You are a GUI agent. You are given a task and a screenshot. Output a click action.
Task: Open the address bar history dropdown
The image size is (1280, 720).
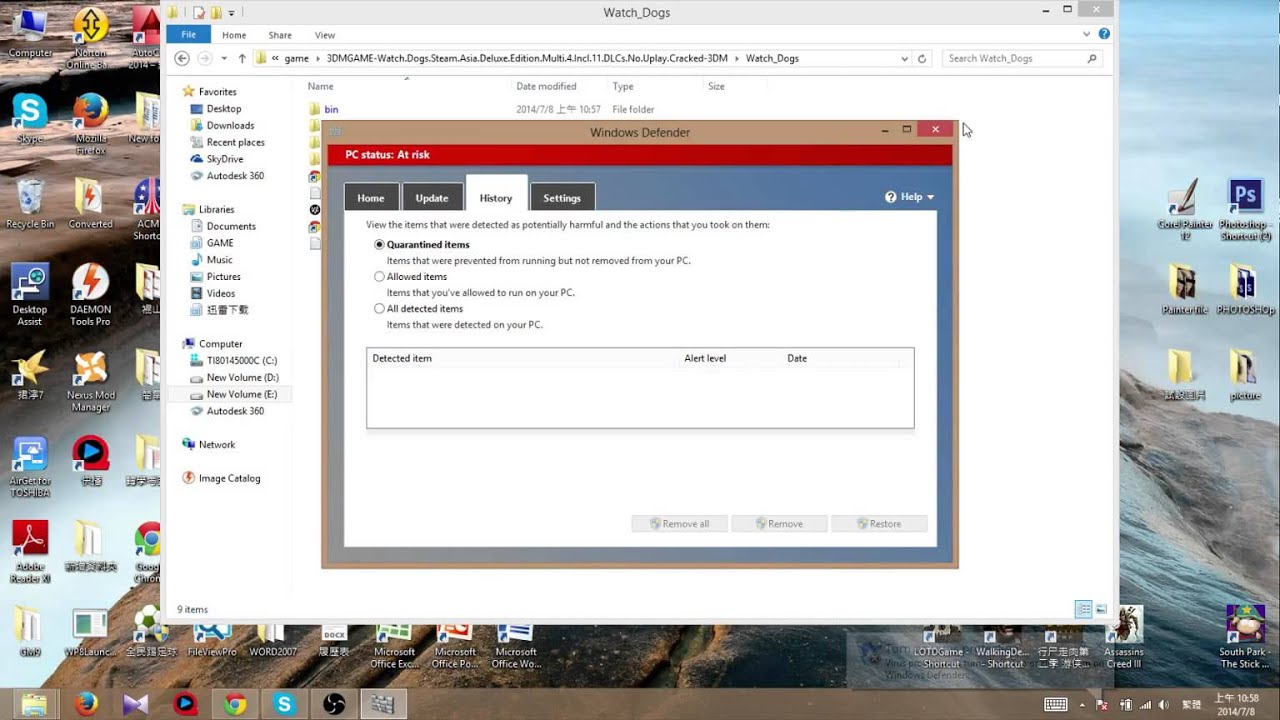click(905, 58)
